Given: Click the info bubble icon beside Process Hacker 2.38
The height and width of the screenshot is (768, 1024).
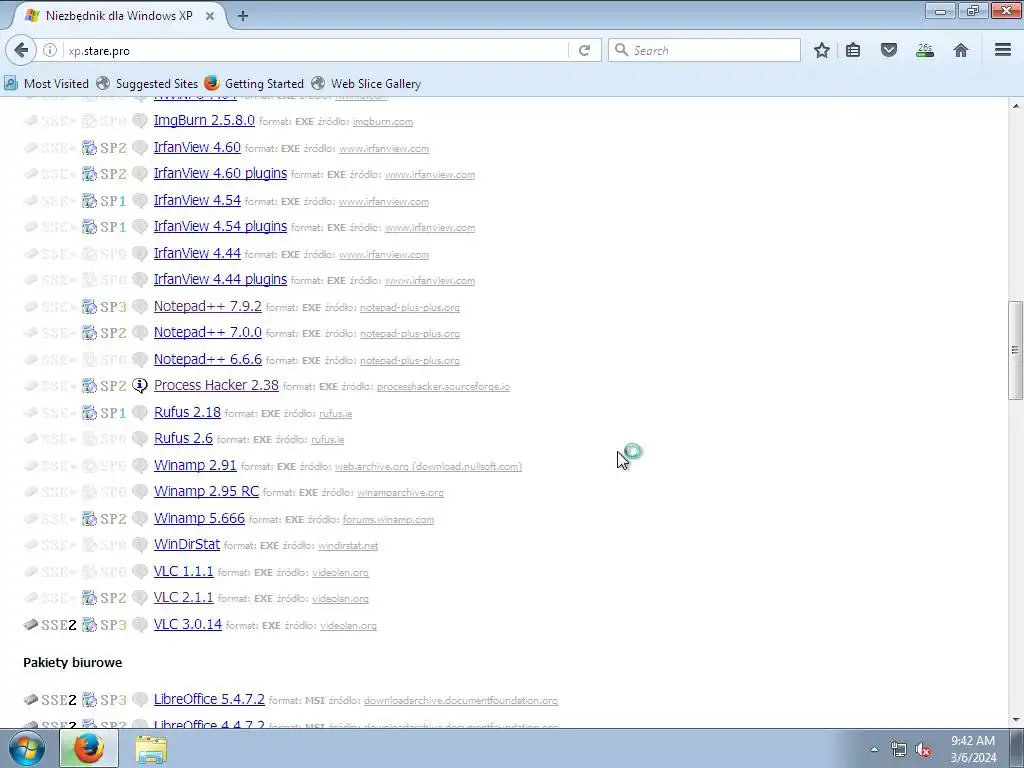Looking at the screenshot, I should (x=140, y=386).
